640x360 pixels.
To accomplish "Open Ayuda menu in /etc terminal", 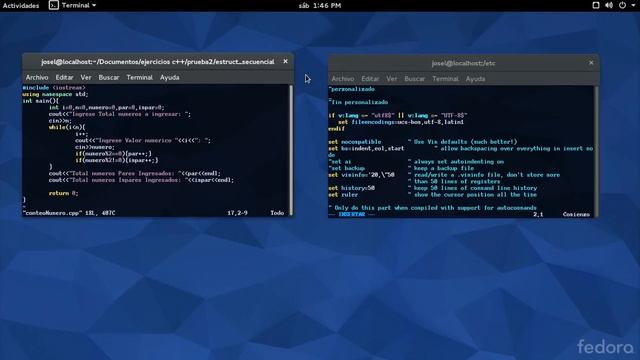I will 475,78.
